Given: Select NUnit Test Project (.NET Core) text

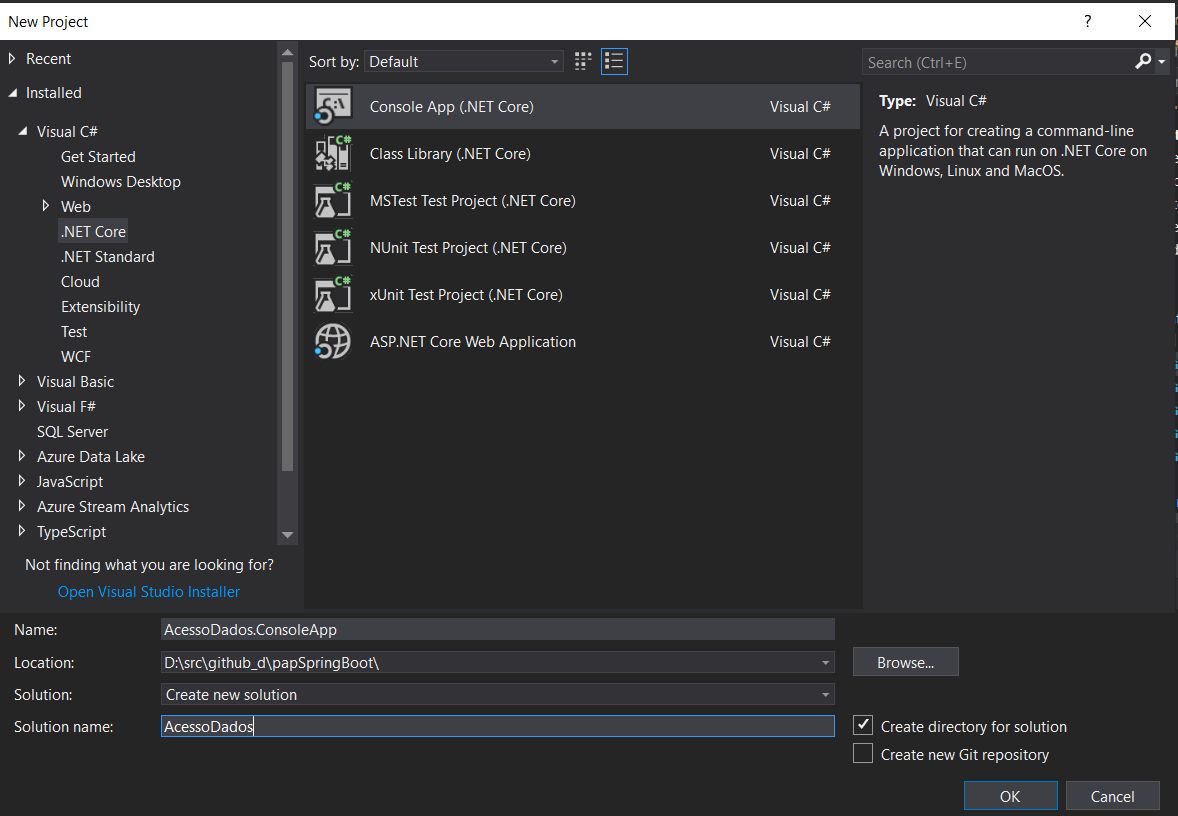Looking at the screenshot, I should pos(468,248).
